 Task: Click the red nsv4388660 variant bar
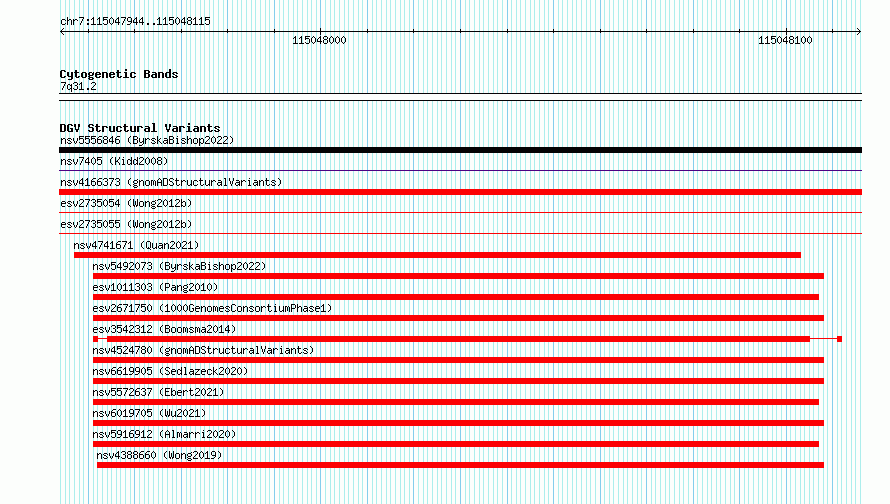pyautogui.click(x=460, y=465)
